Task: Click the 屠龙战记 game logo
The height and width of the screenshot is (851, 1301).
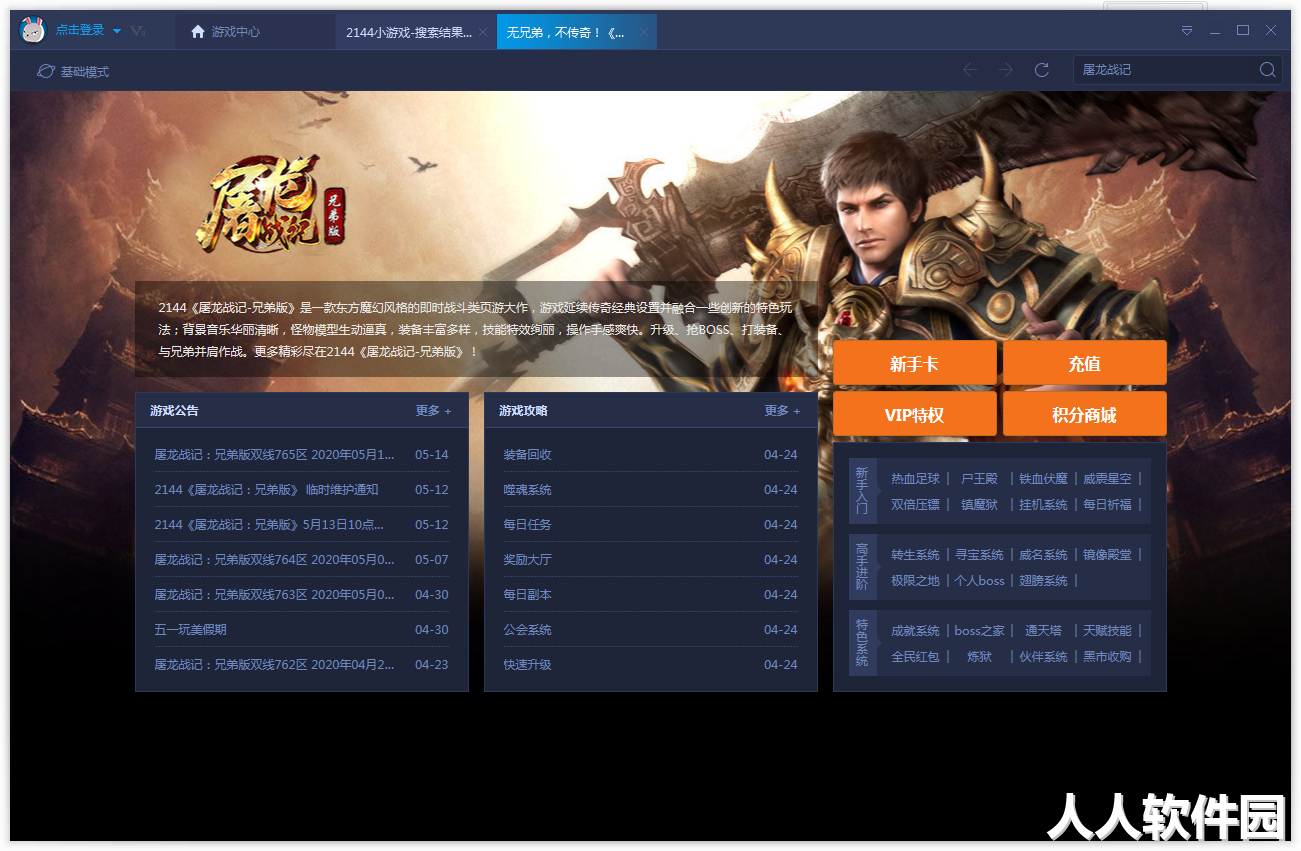Action: click(273, 203)
